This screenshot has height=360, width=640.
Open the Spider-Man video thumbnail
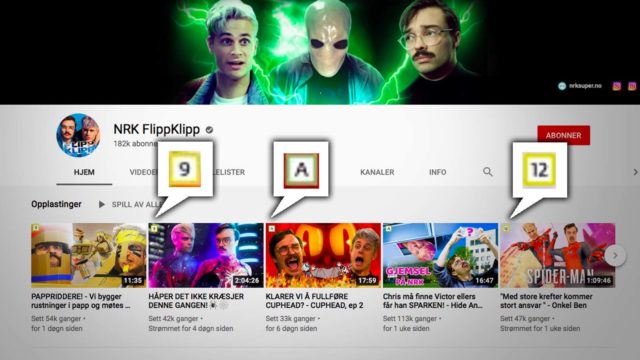tap(557, 256)
